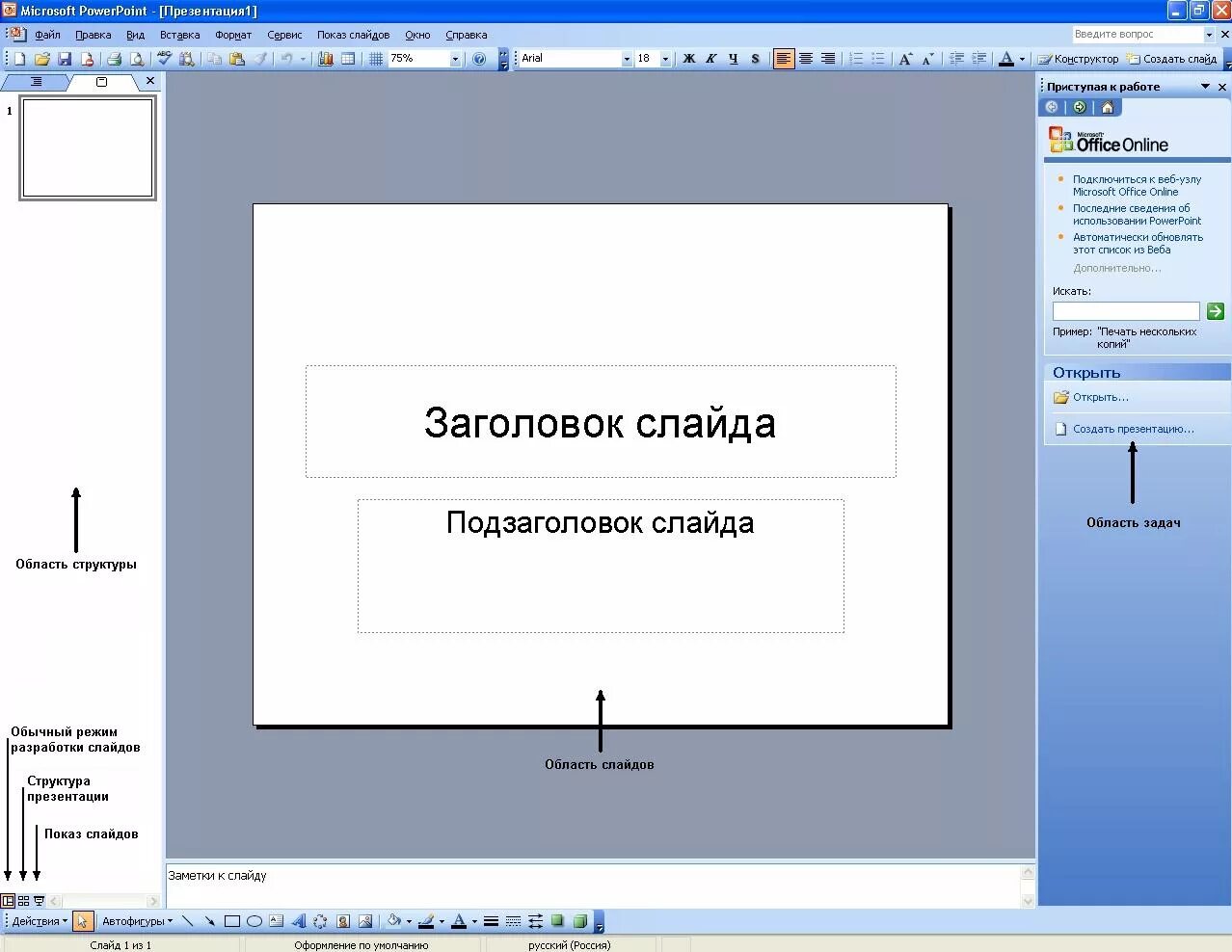Screen dimensions: 1232x952
Task: Select the Arrow drawing tool
Action: [x=209, y=921]
